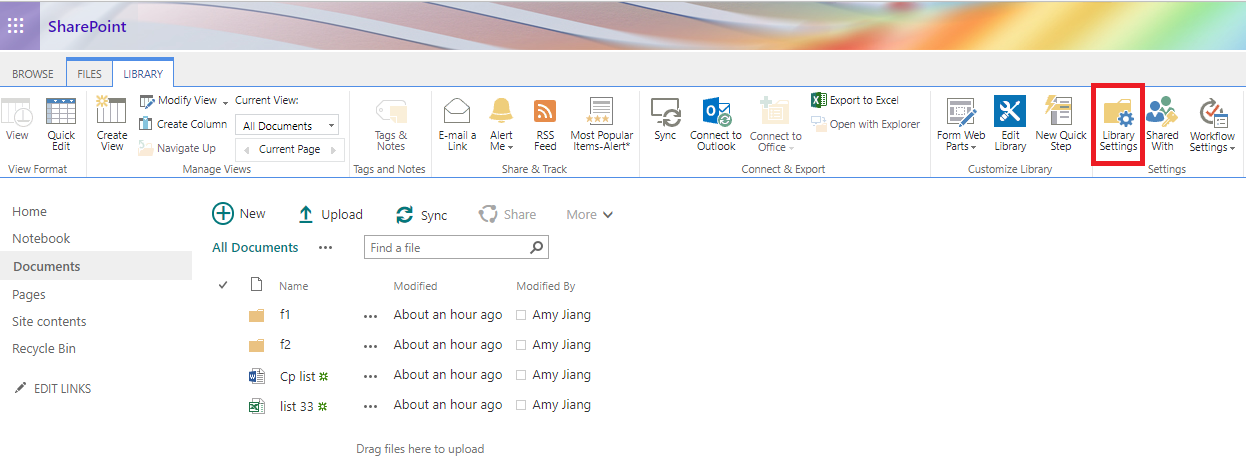Click the New document button

coord(239,214)
